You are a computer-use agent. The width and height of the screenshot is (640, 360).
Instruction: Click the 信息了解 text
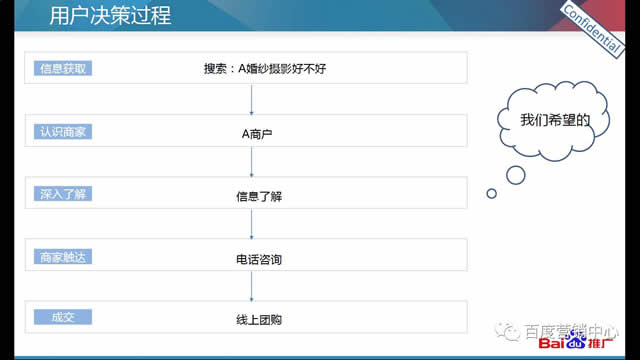coord(259,196)
